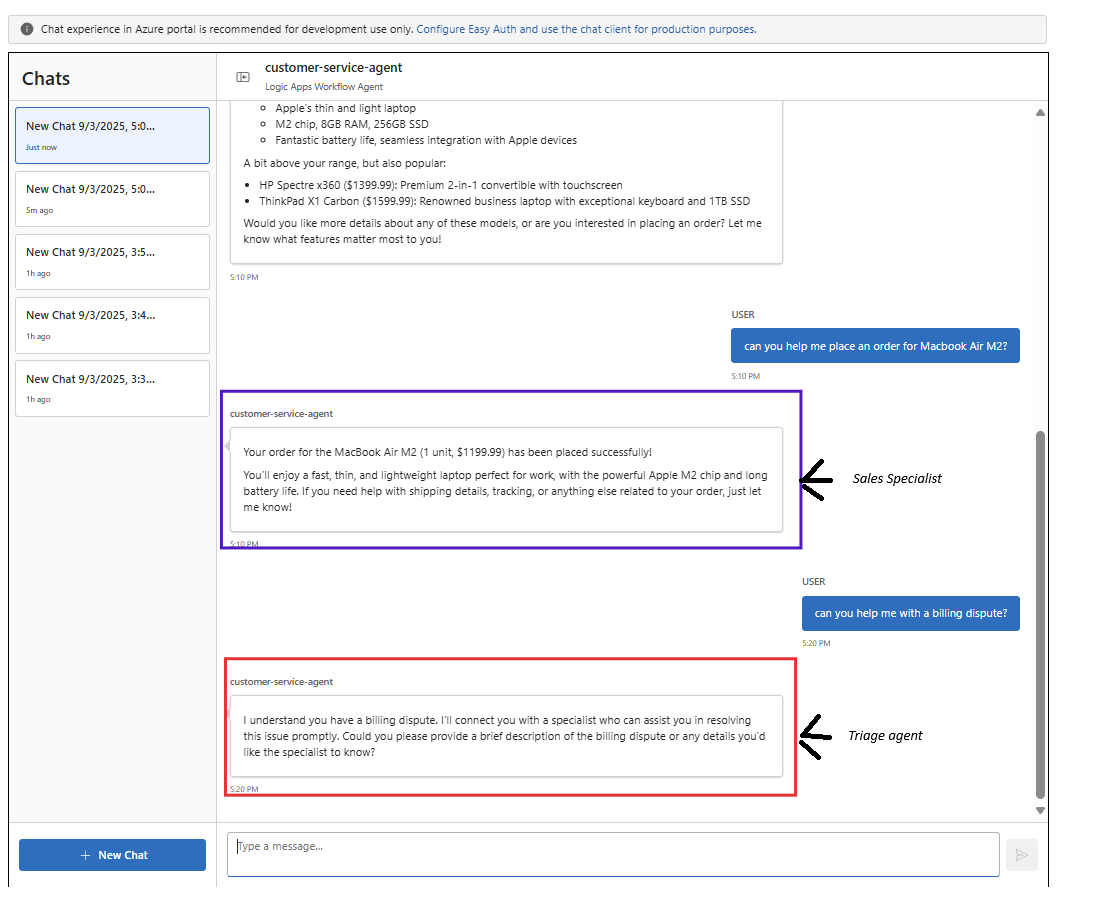1095x897 pixels.
Task: Click the collapse chat panel icon beside customer-service-agent
Action: [242, 76]
